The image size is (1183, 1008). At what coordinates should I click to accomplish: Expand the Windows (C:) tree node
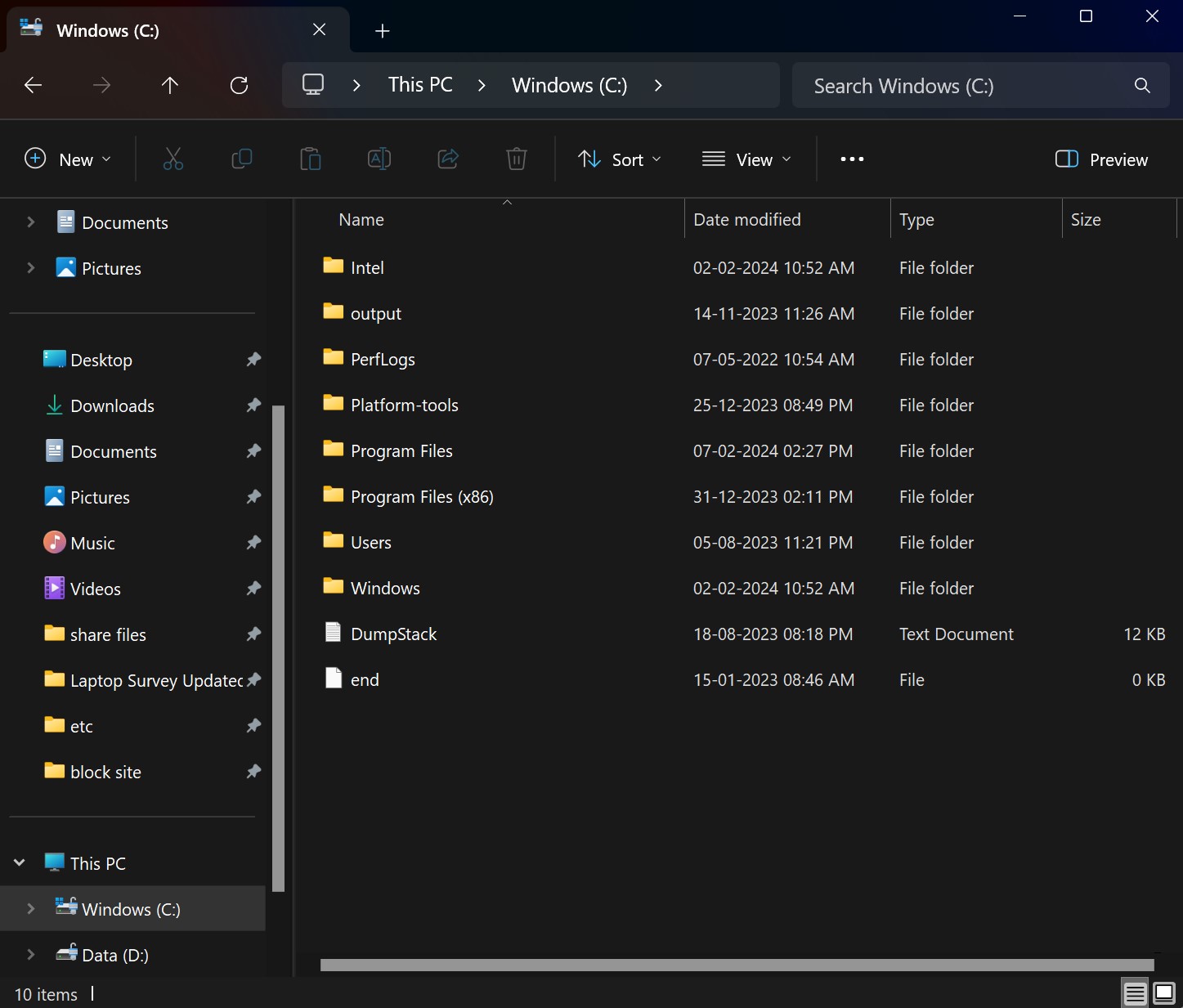pos(31,909)
